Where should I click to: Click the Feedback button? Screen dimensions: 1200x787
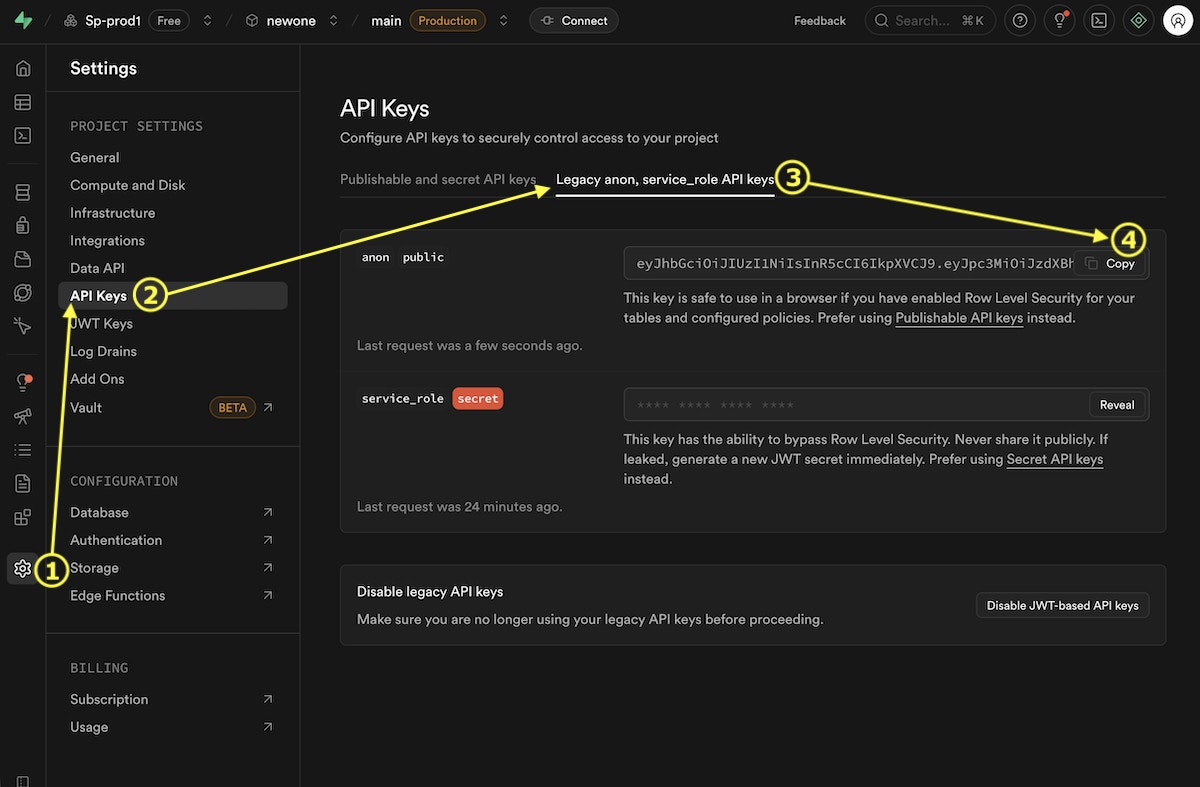pos(820,20)
